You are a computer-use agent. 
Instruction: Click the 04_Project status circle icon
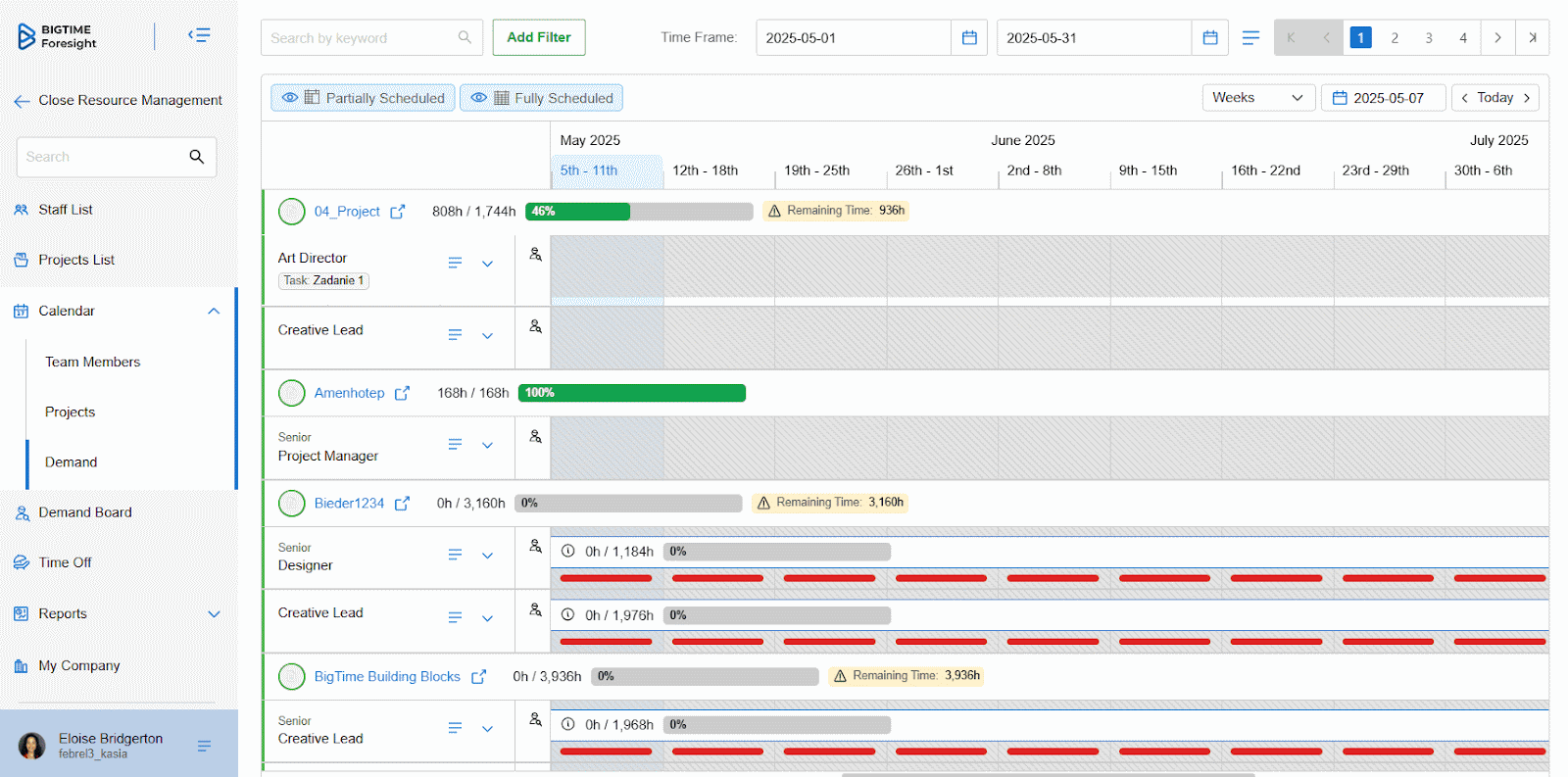click(292, 212)
